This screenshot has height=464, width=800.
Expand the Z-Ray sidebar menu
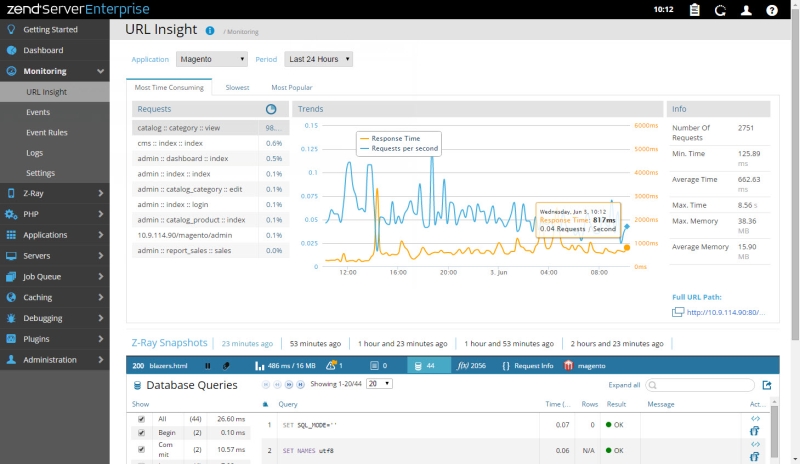pyautogui.click(x=55, y=193)
